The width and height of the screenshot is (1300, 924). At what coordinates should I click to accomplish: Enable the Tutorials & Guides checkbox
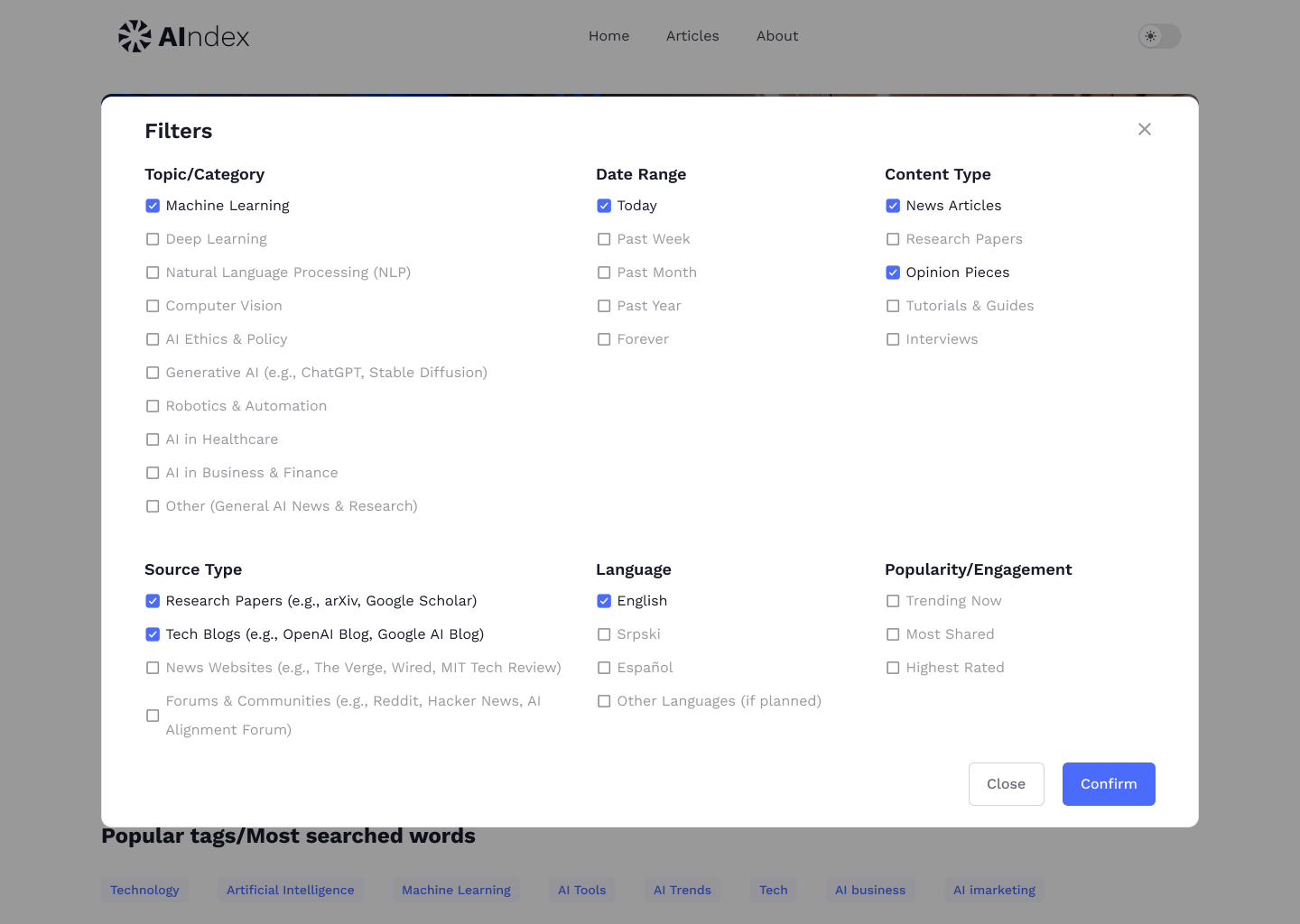coord(893,305)
